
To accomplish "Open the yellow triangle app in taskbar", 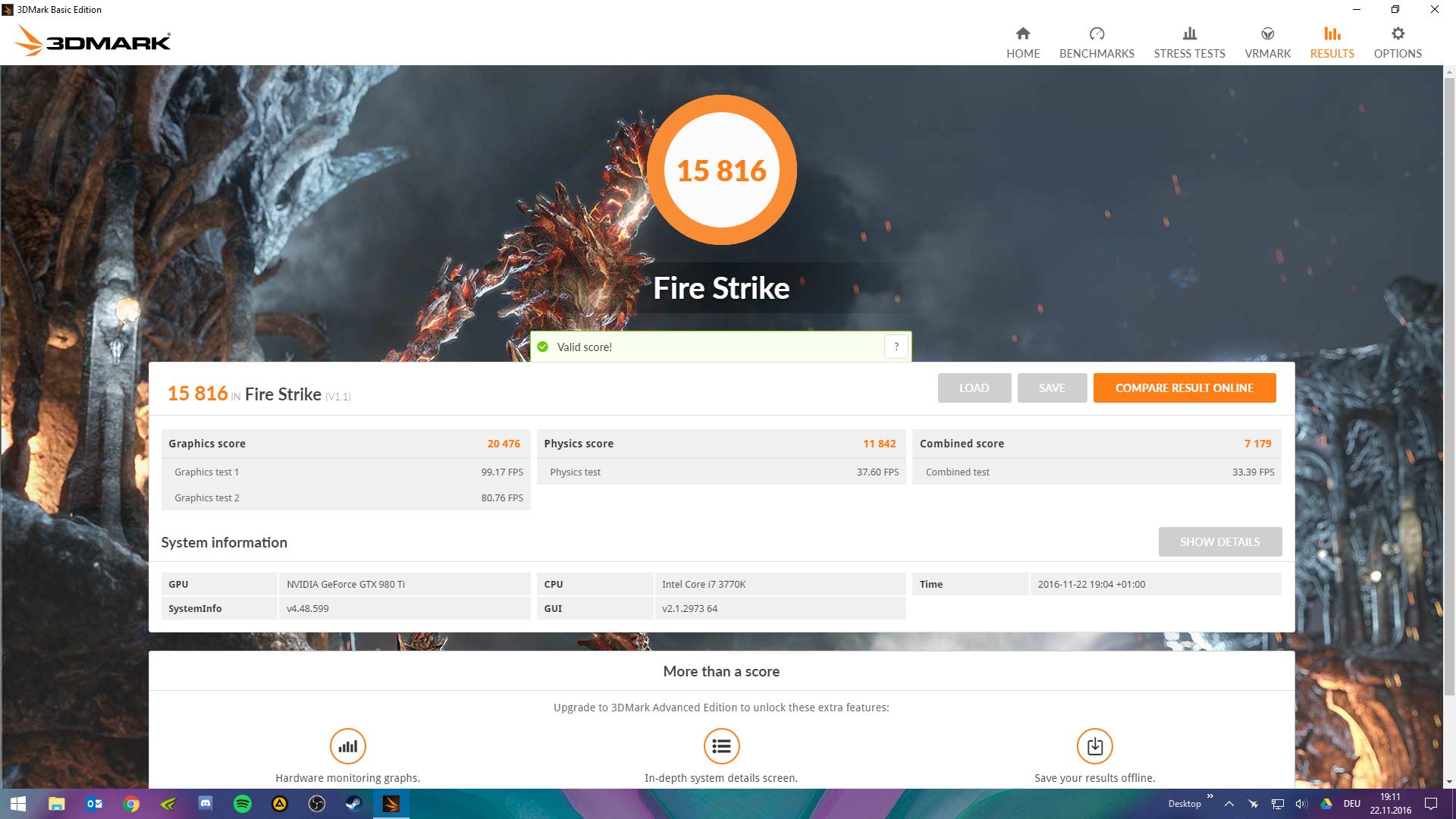I will pyautogui.click(x=279, y=804).
